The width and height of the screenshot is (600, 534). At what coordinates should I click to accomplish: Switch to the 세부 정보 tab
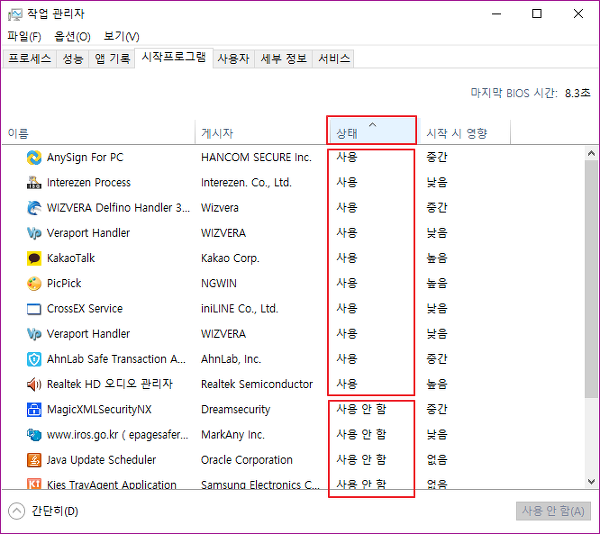coord(284,59)
